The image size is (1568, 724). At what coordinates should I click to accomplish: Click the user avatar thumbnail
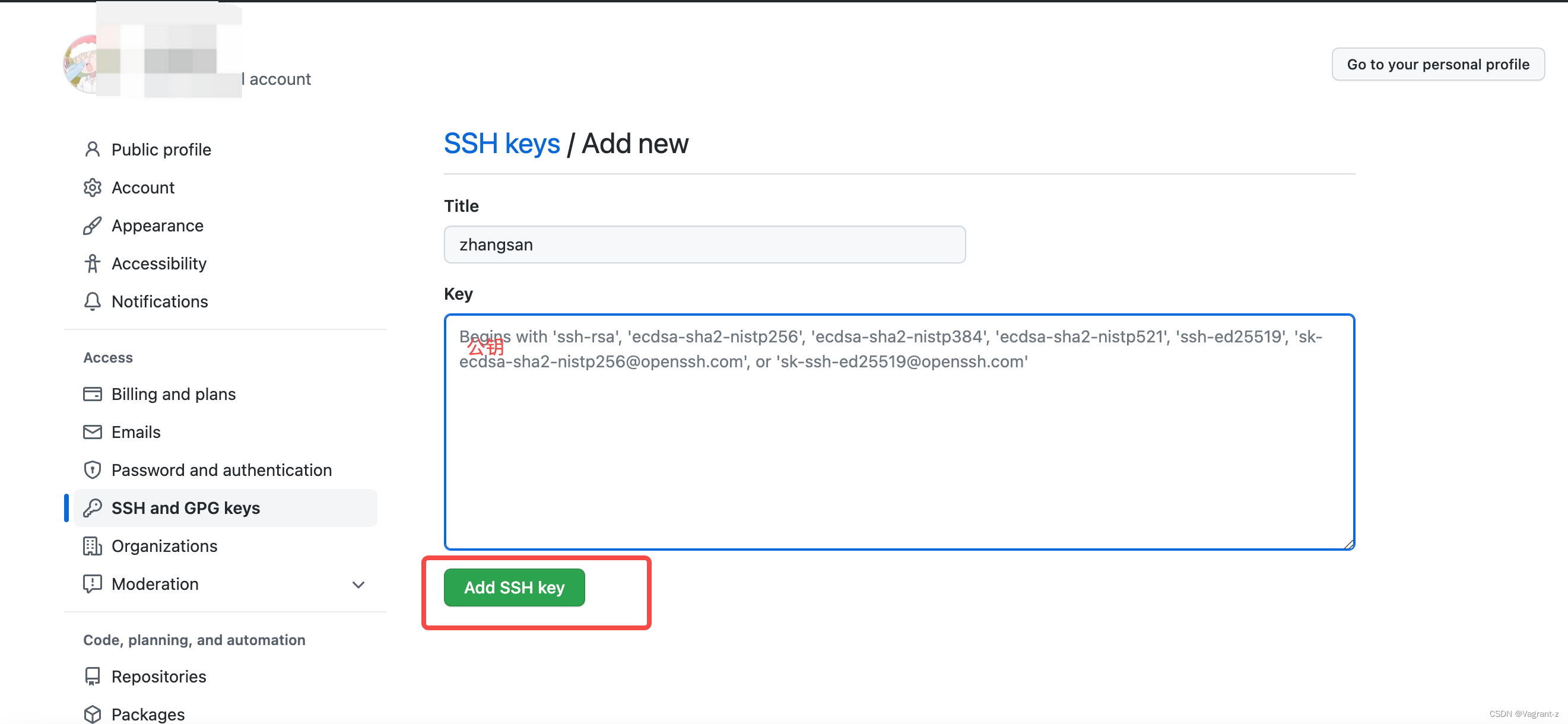coord(80,63)
